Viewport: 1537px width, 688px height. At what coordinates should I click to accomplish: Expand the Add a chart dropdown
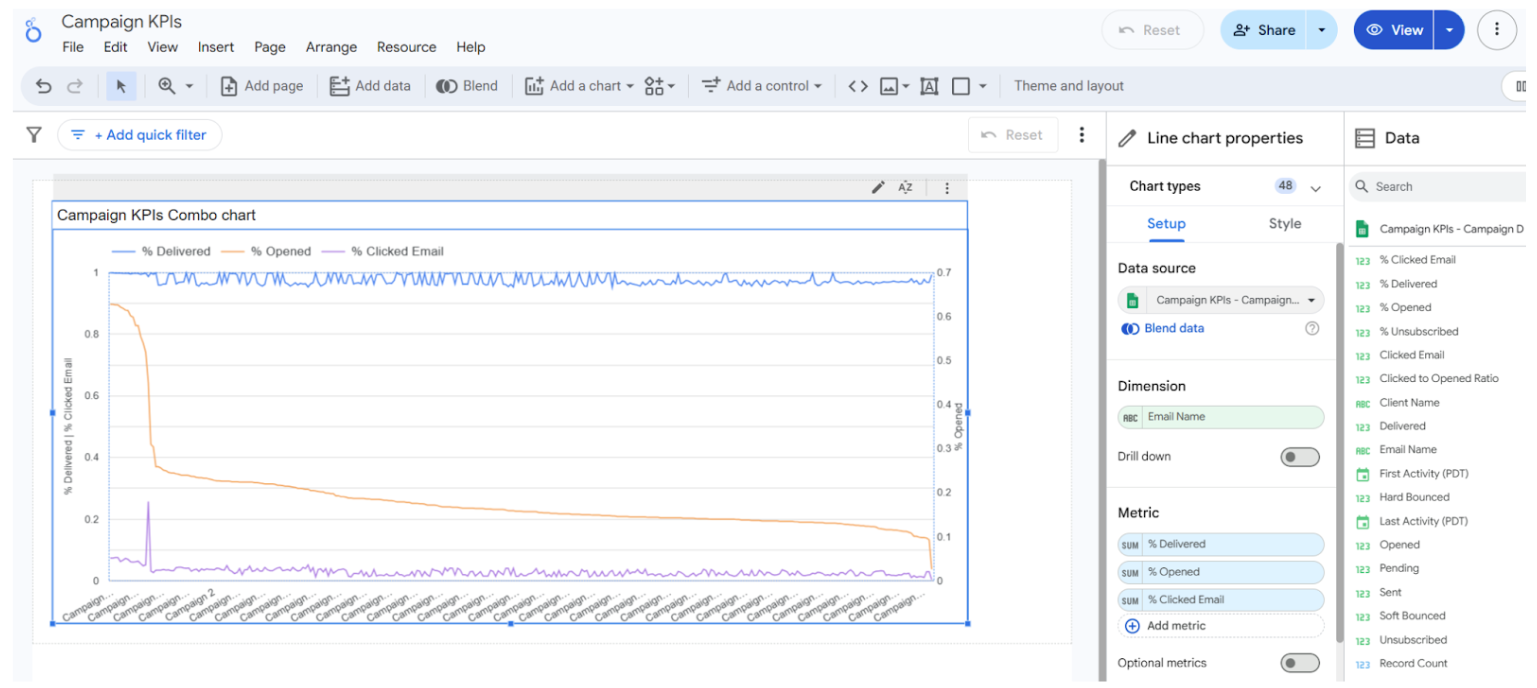click(x=630, y=86)
